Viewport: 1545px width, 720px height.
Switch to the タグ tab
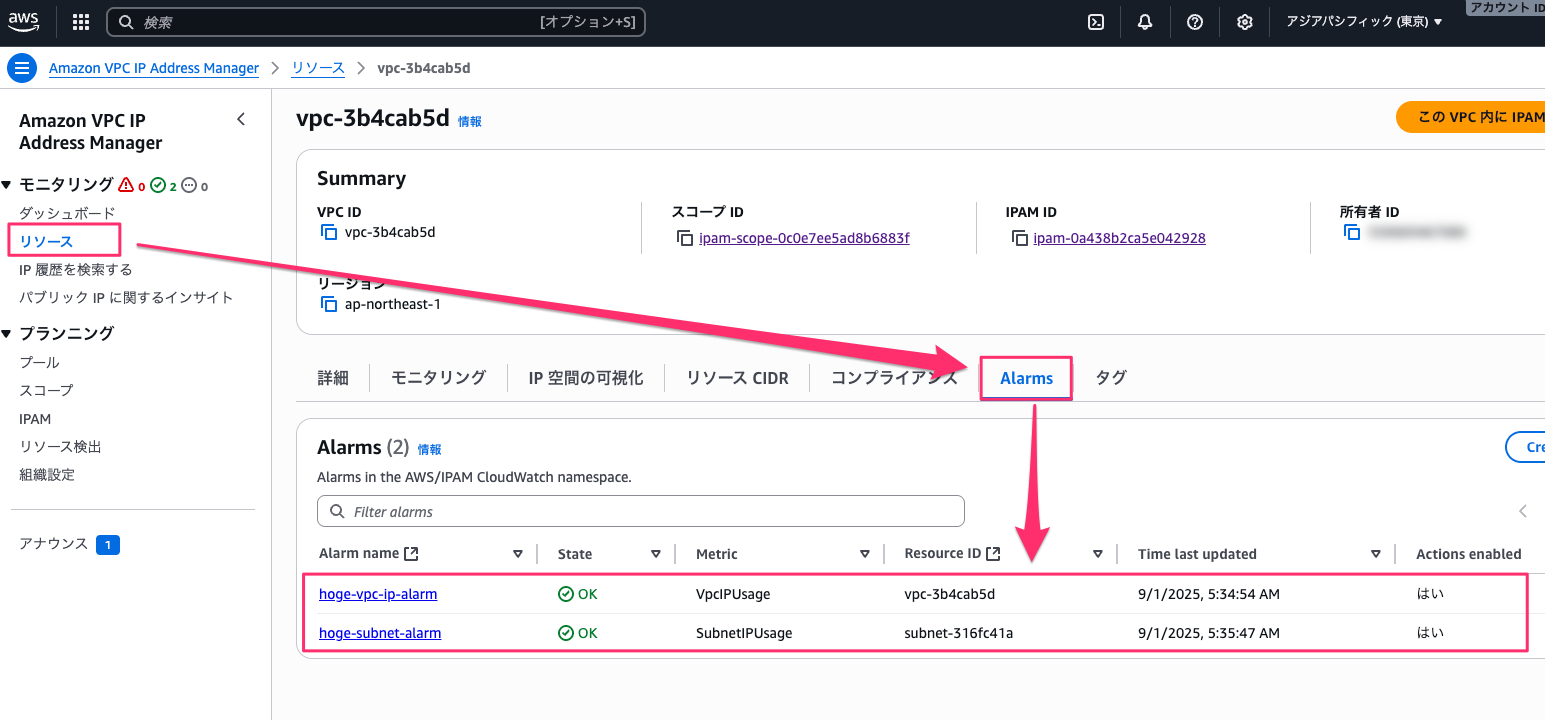[1111, 378]
